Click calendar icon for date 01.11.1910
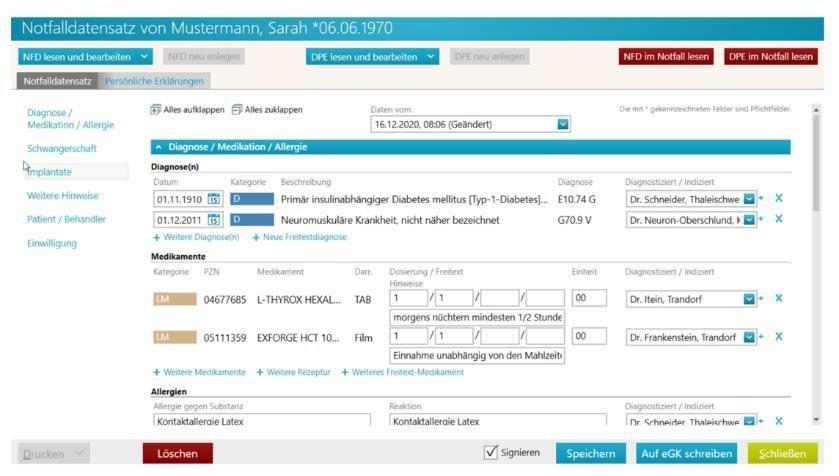This screenshot has height=476, width=839. pos(214,199)
